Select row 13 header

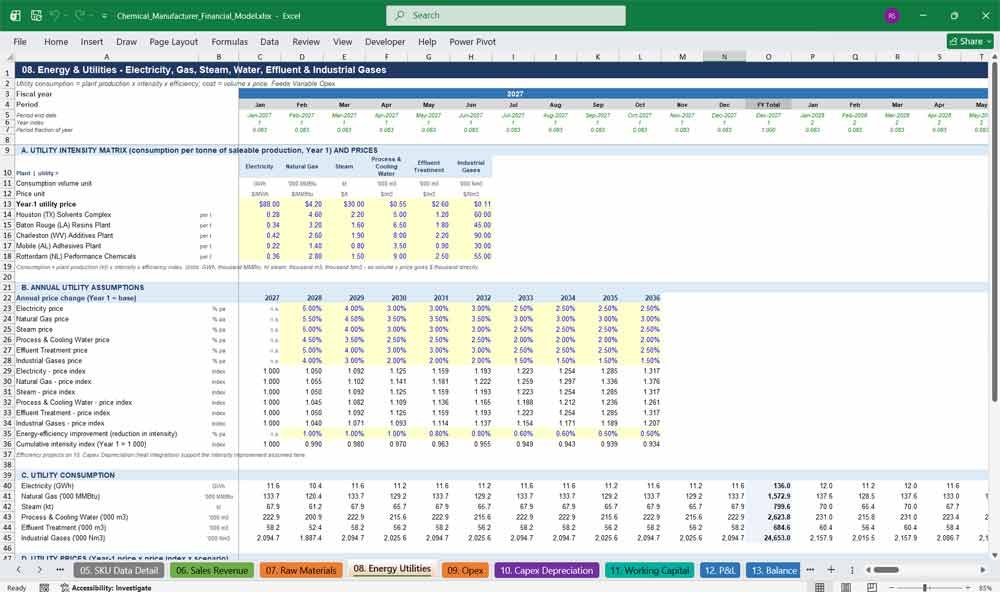click(7, 204)
